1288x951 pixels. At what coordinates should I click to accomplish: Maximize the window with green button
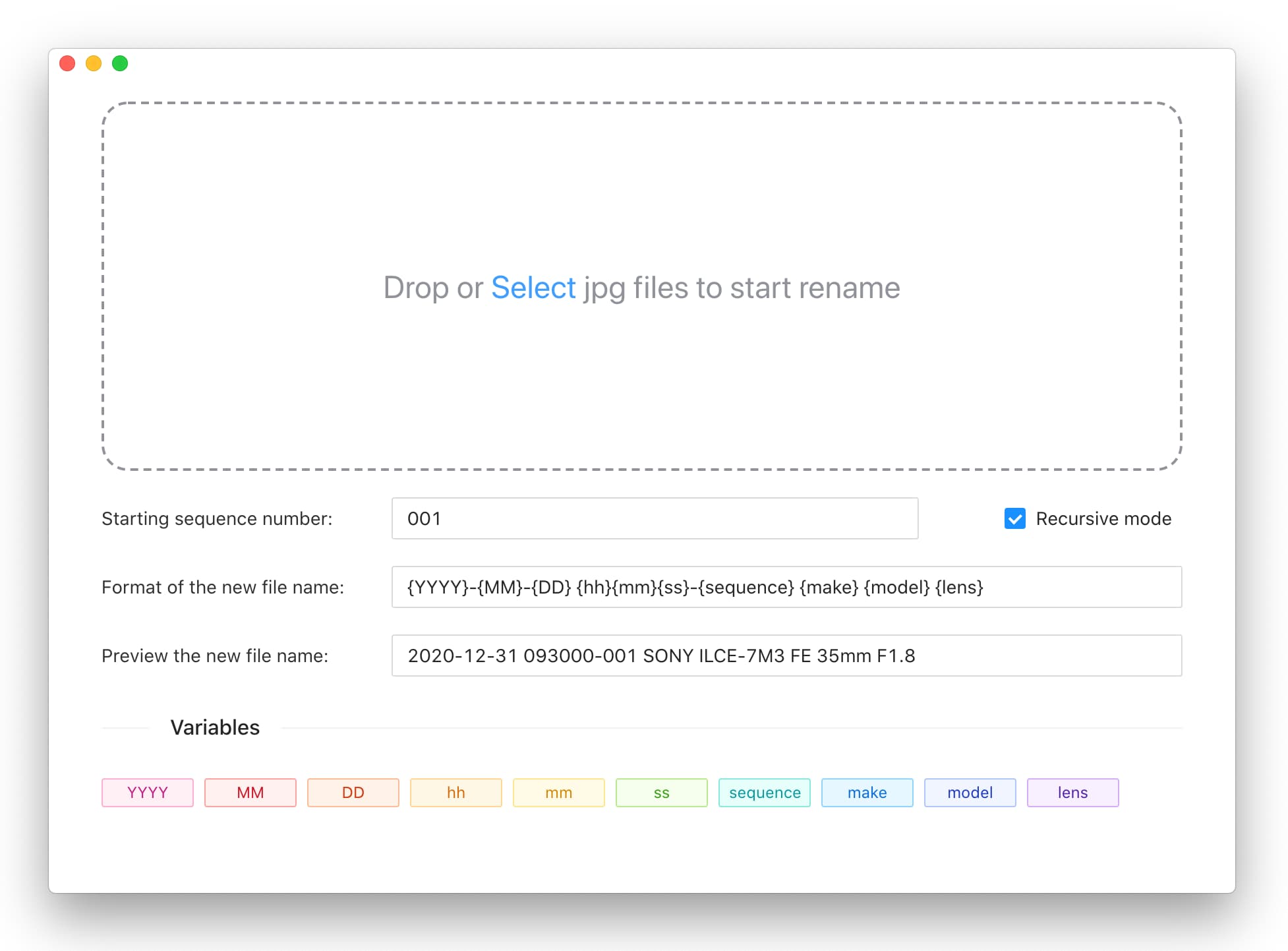pos(120,63)
